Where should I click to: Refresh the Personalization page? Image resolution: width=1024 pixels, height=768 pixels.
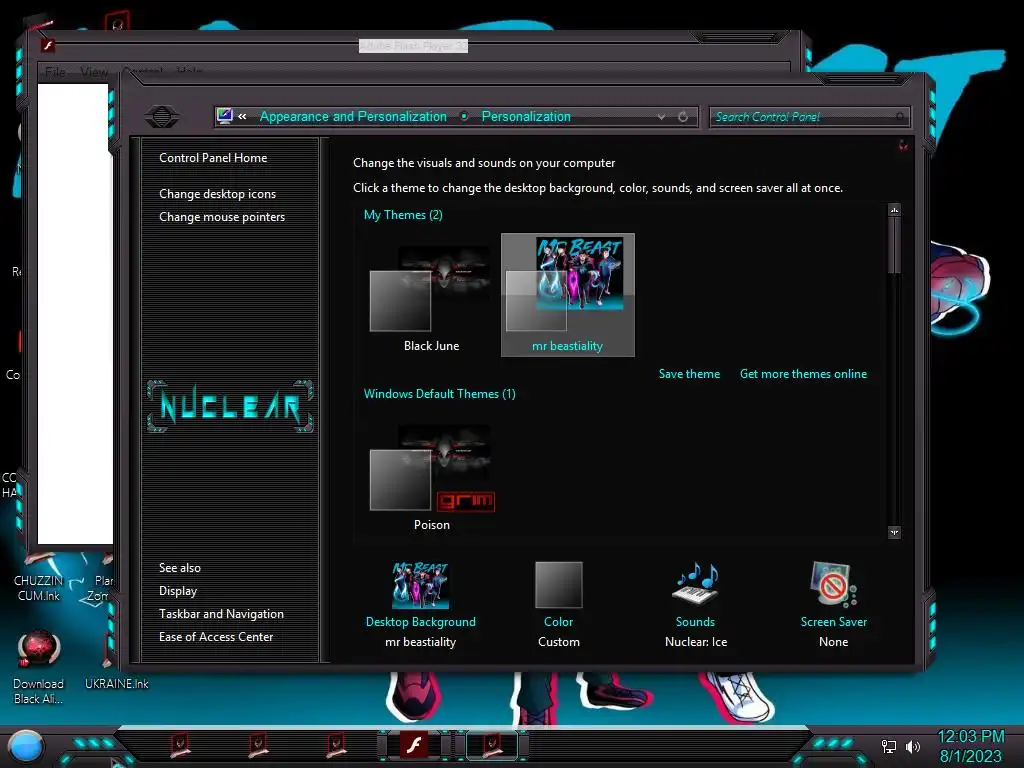click(x=682, y=117)
